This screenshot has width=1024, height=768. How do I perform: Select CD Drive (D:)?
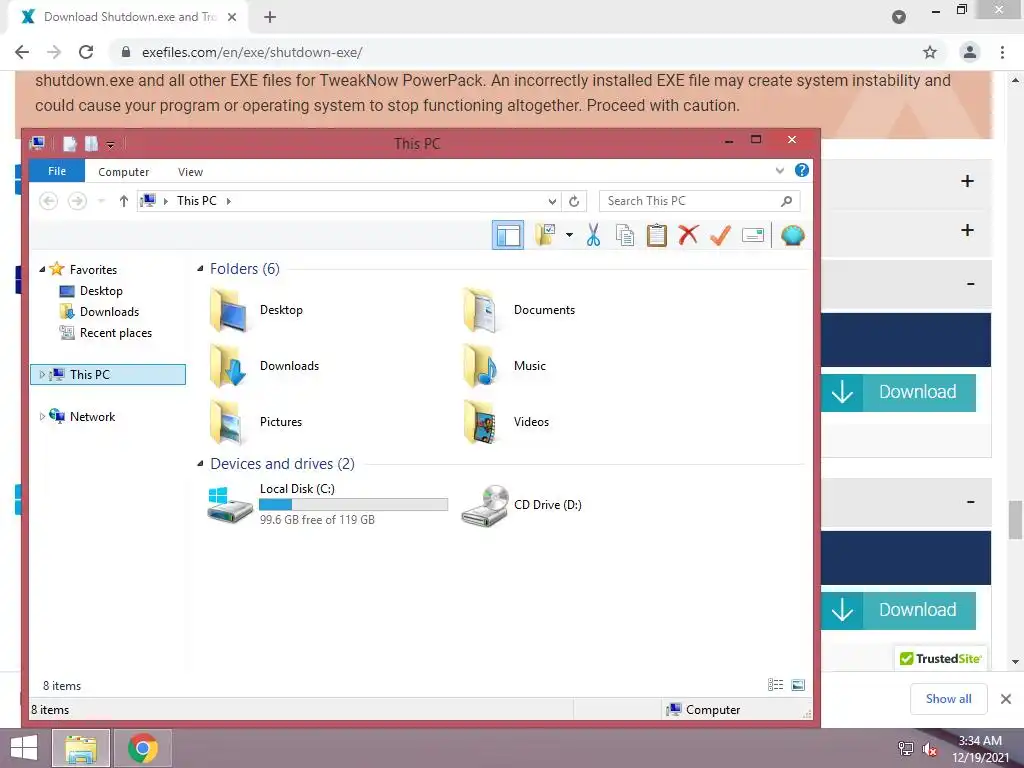tap(522, 505)
